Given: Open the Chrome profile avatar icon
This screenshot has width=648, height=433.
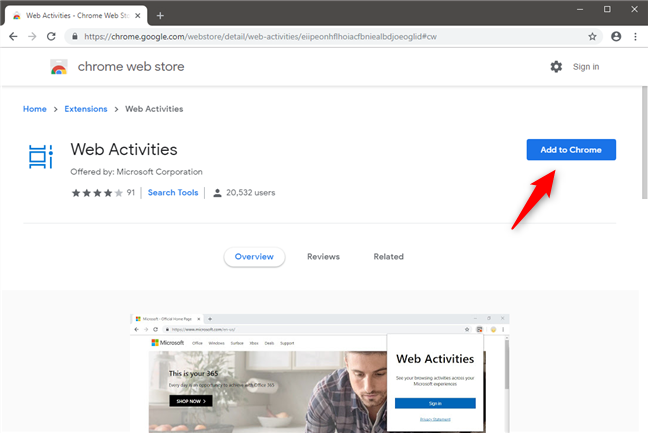Looking at the screenshot, I should click(x=616, y=36).
